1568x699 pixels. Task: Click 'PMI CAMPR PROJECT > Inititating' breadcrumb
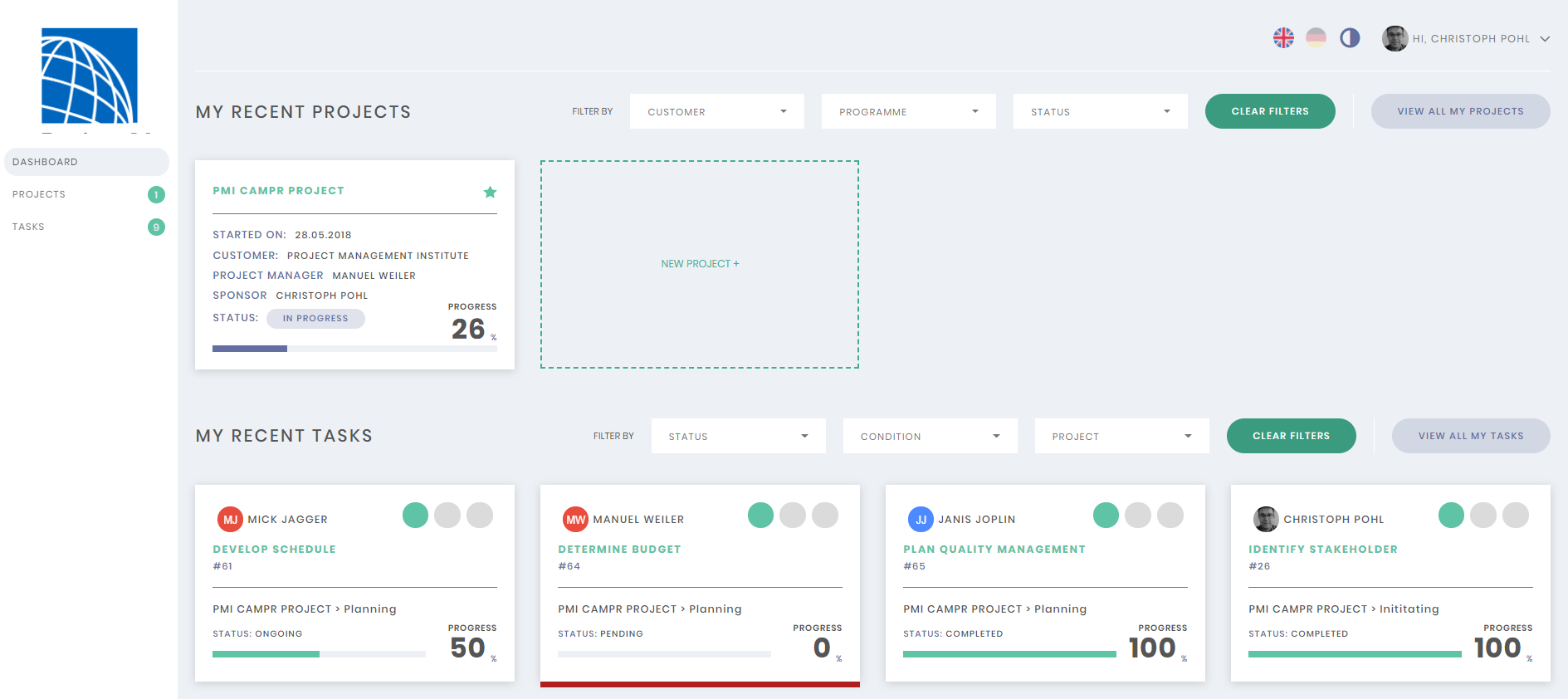[1344, 609]
